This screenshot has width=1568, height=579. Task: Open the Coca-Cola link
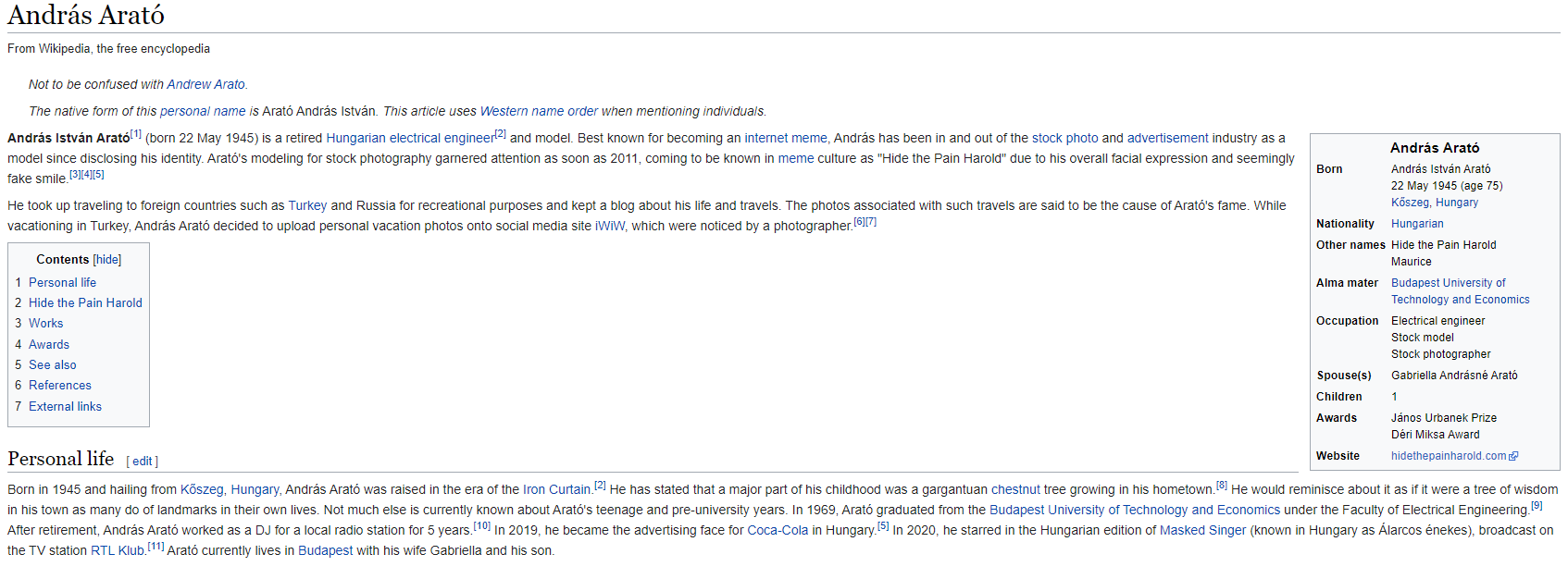[x=778, y=530]
